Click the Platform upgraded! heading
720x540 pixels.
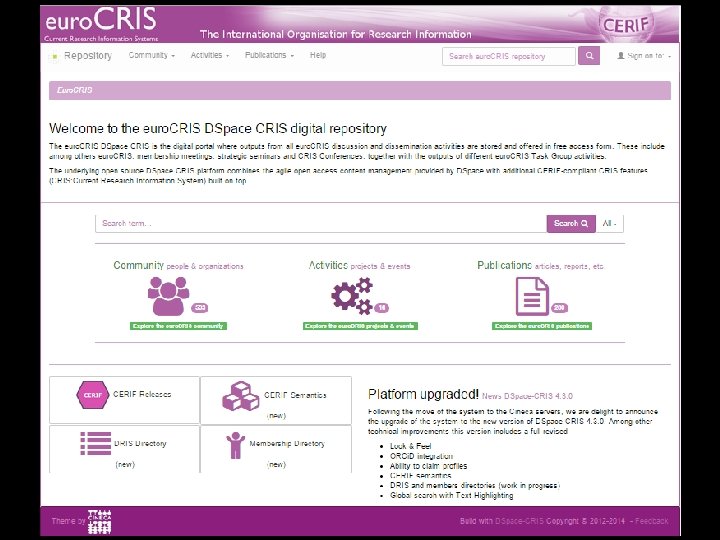click(423, 394)
